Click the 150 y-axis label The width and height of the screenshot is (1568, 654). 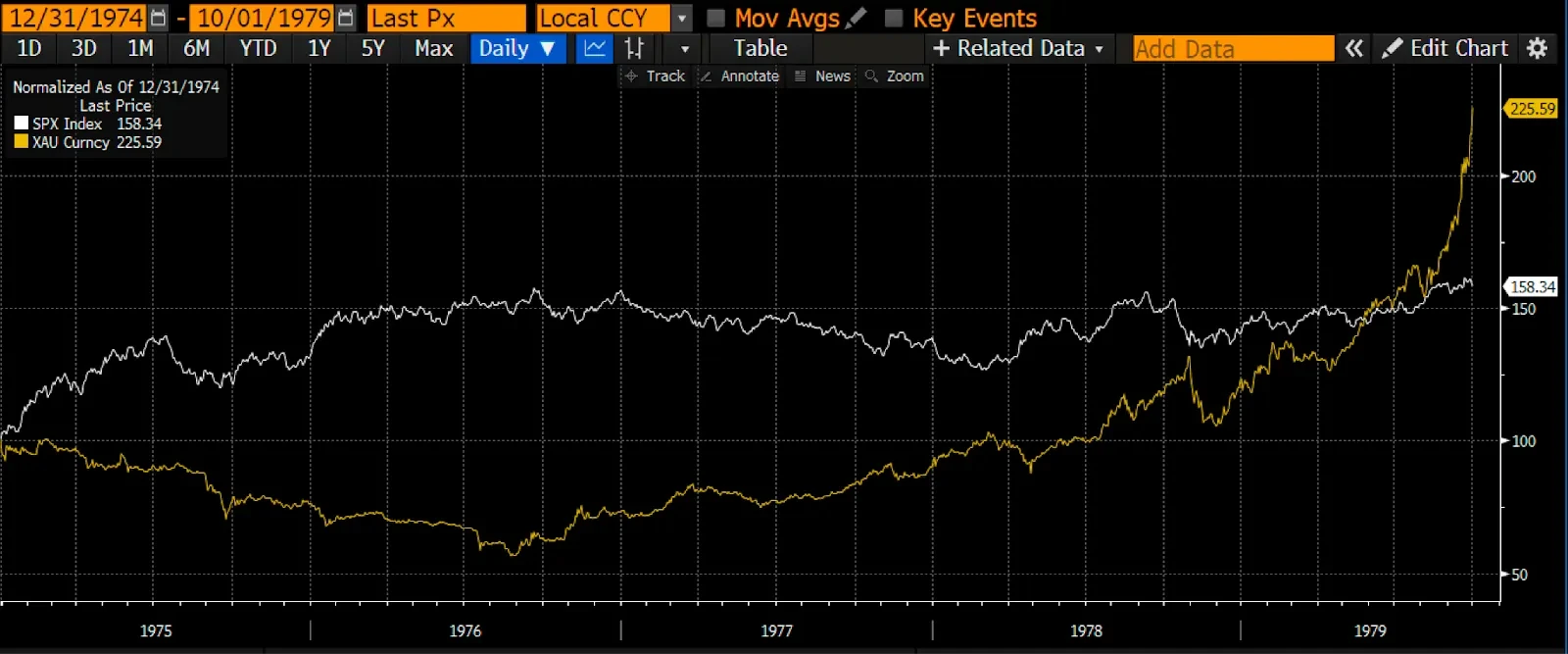(1524, 309)
